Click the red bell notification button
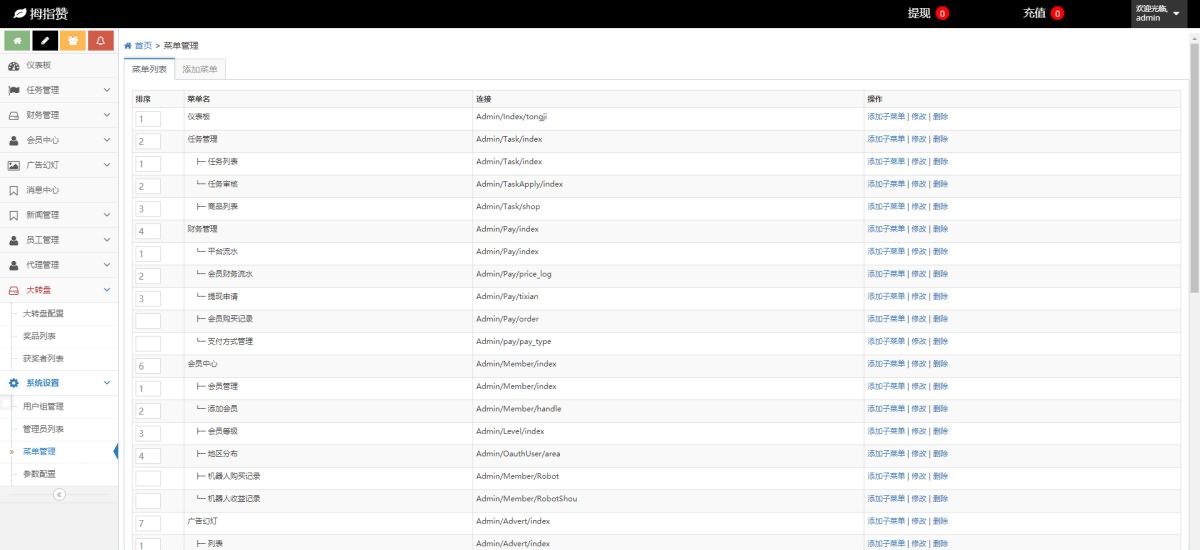The width and height of the screenshot is (1200, 550). 100,40
